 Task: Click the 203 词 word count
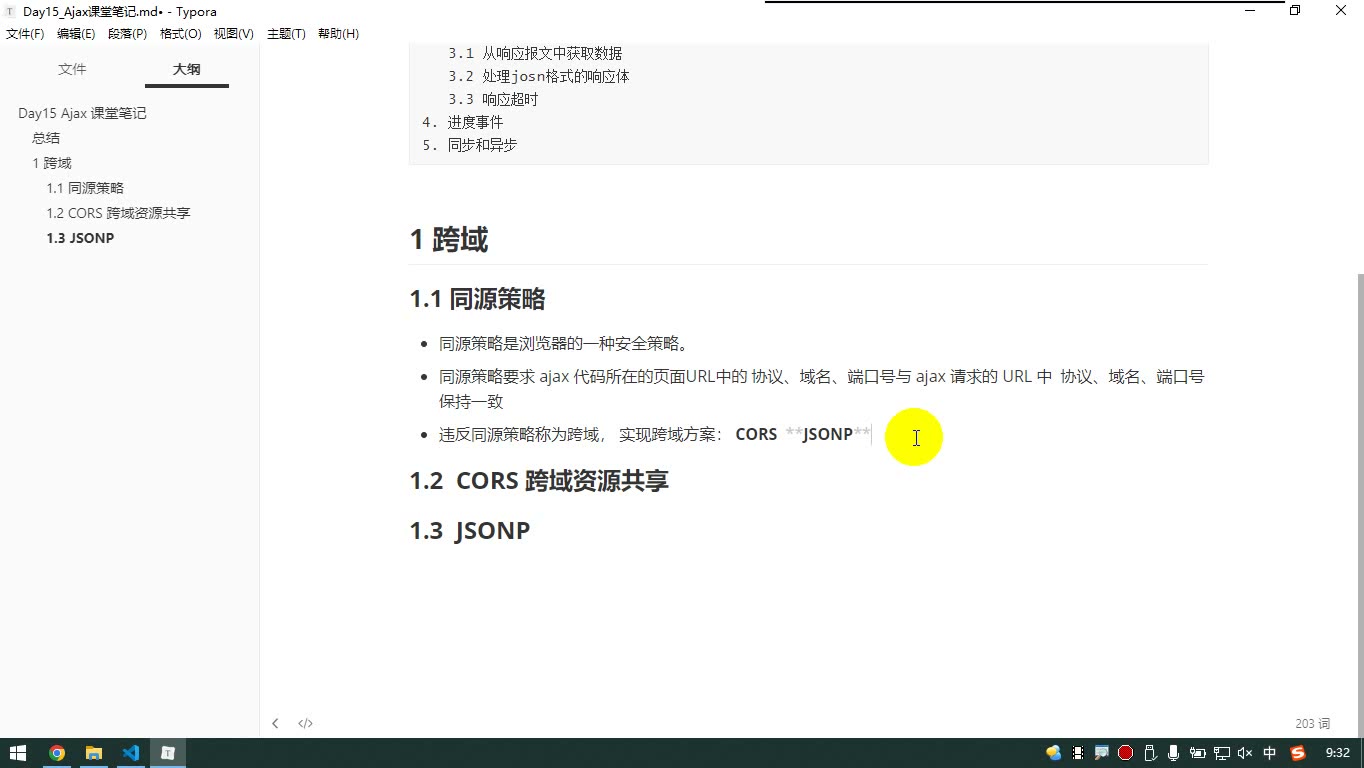click(1312, 723)
